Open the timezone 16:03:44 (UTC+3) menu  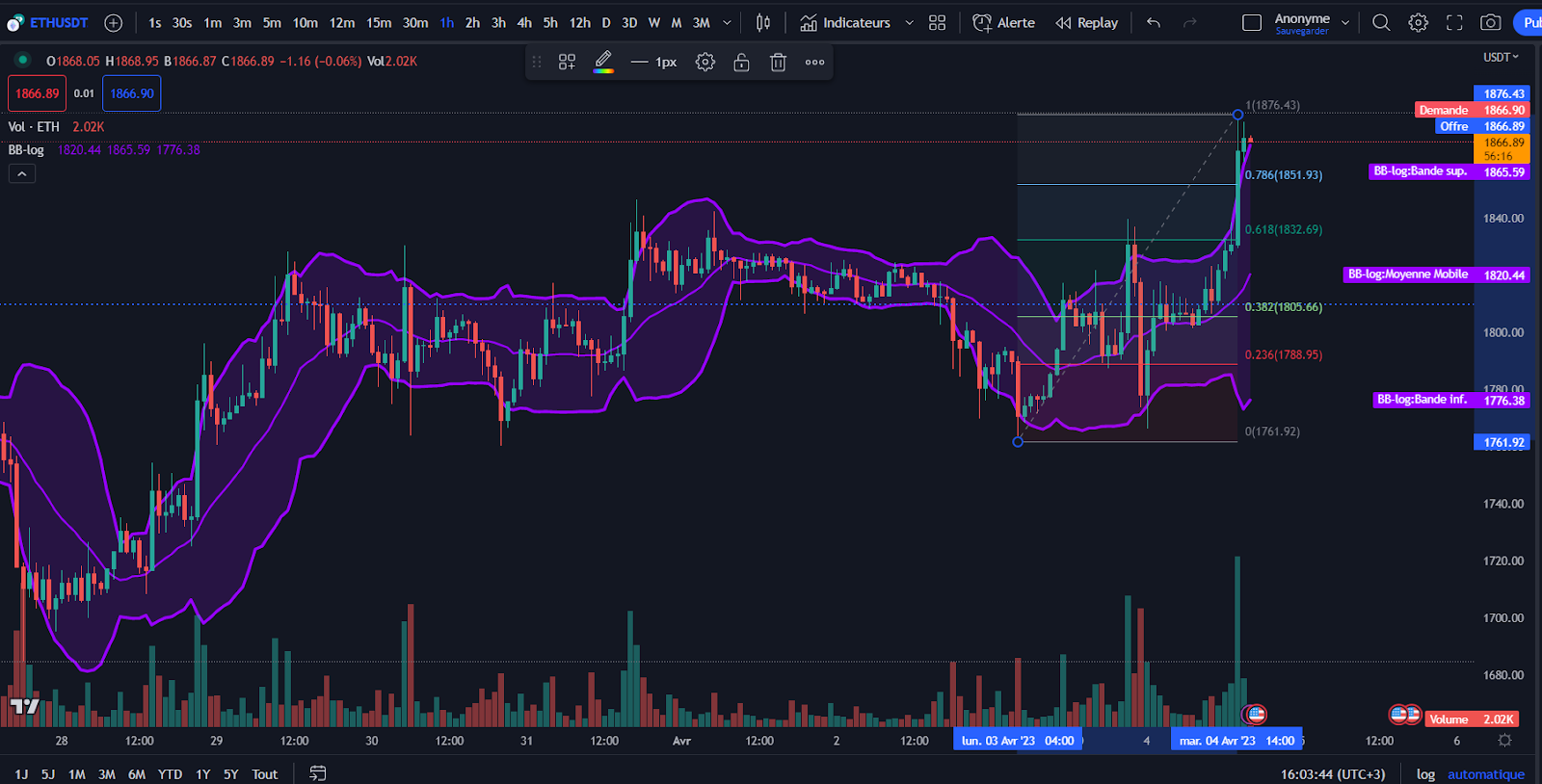tap(1333, 774)
